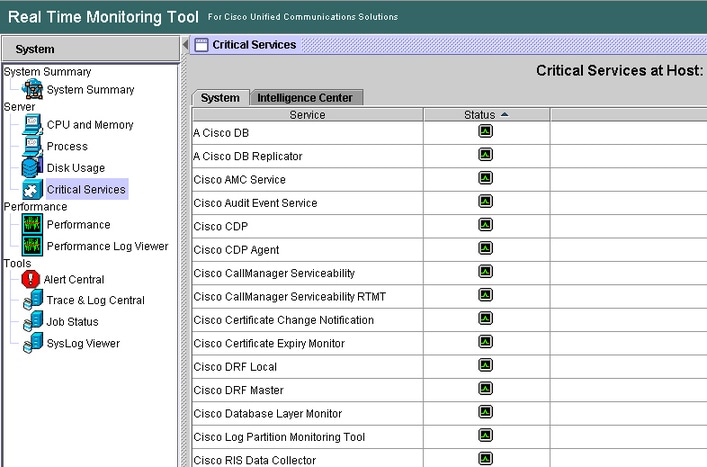Click status icon for Cisco RIS Data Collector

tap(486, 459)
